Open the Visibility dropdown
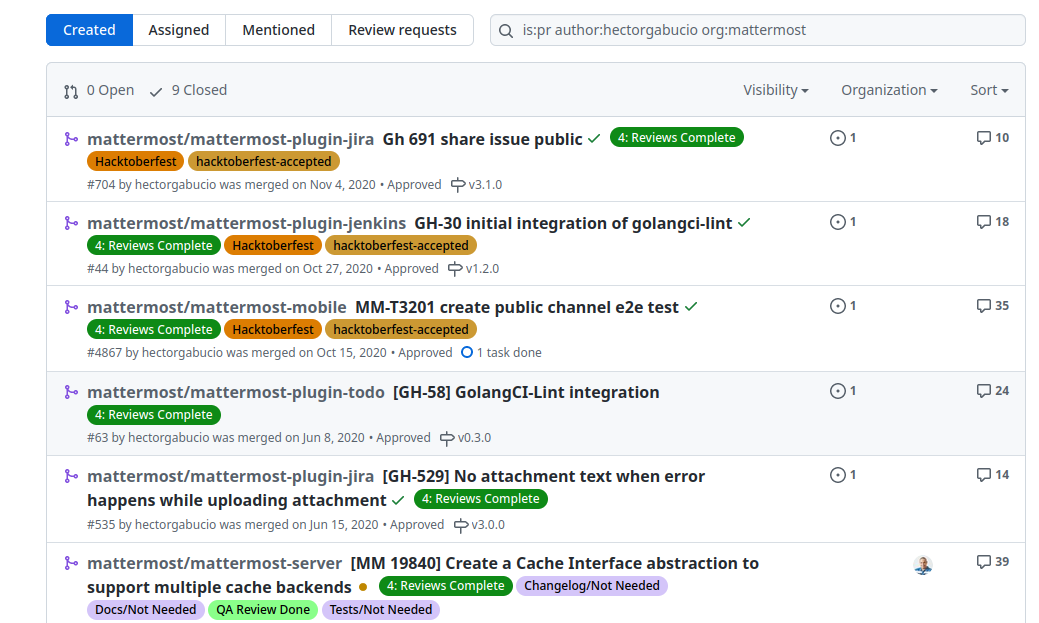The width and height of the screenshot is (1039, 623). point(776,89)
